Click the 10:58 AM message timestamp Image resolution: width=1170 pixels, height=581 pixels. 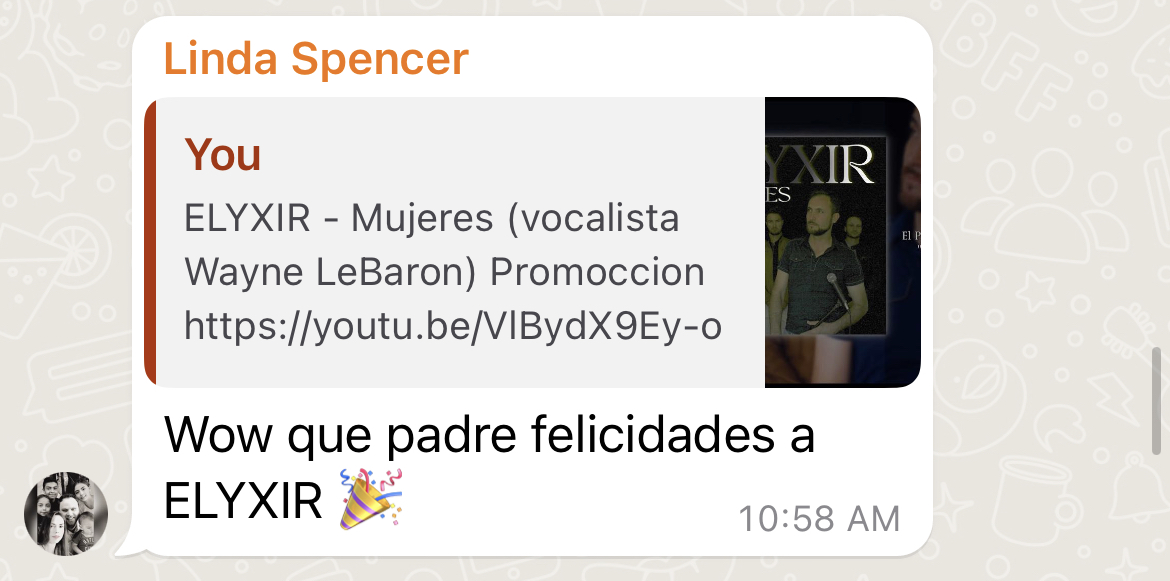click(x=819, y=519)
